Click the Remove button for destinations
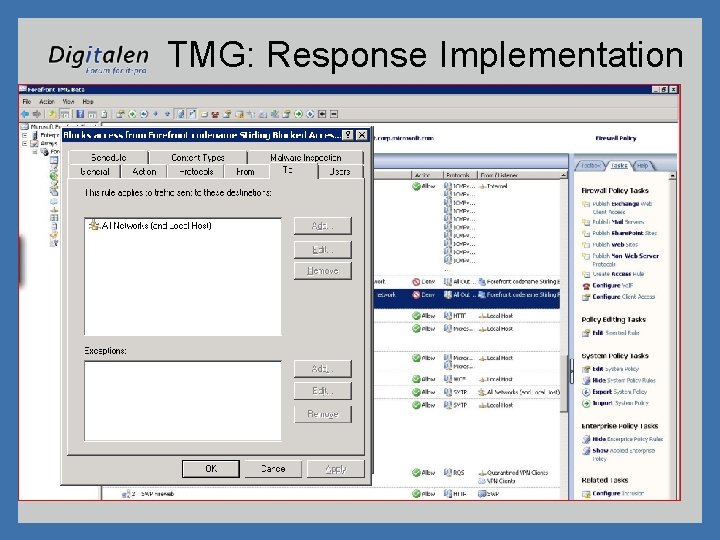Viewport: 720px width, 540px height. click(323, 271)
